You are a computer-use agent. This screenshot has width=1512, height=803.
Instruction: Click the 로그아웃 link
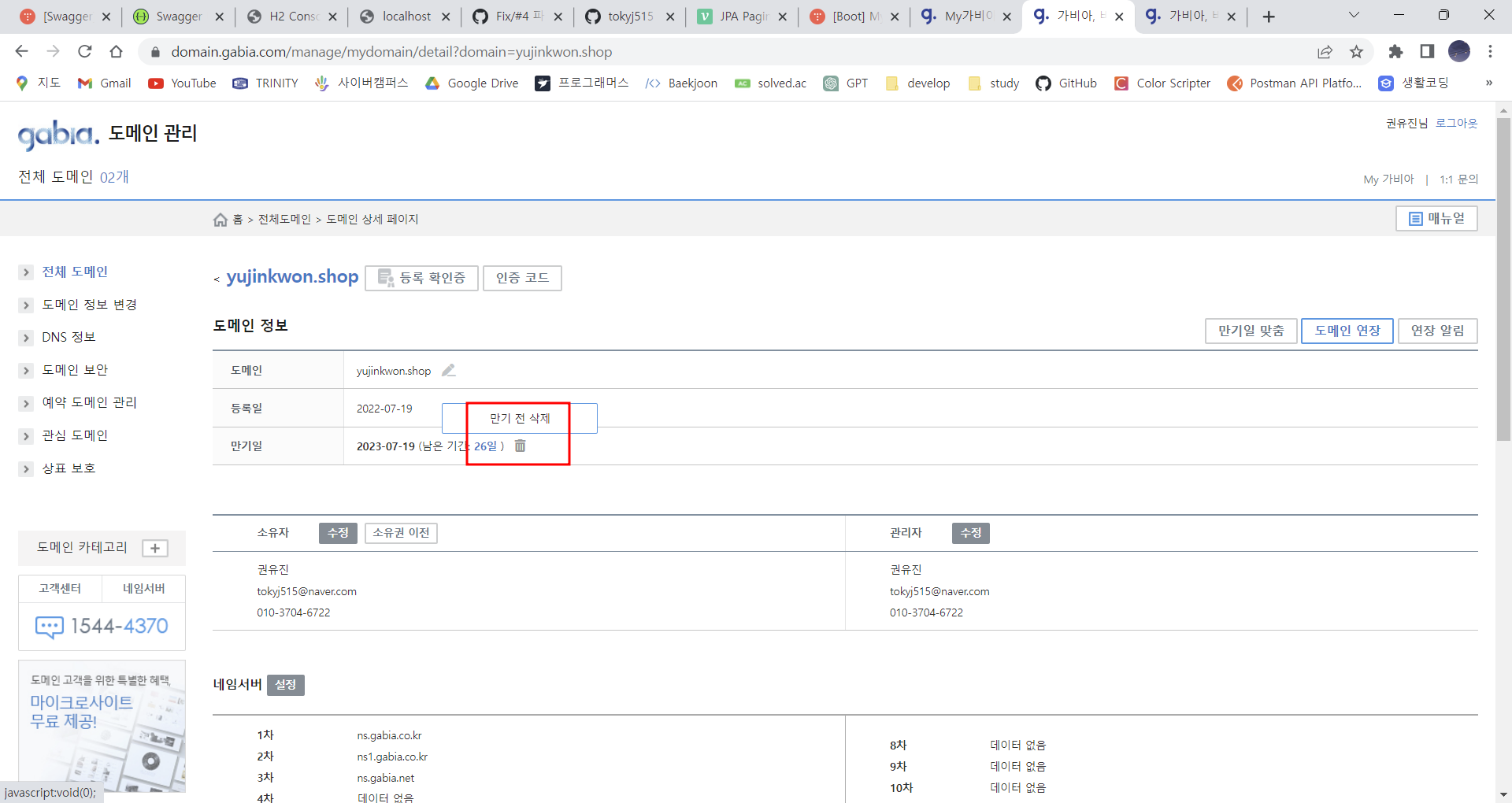coord(1456,123)
